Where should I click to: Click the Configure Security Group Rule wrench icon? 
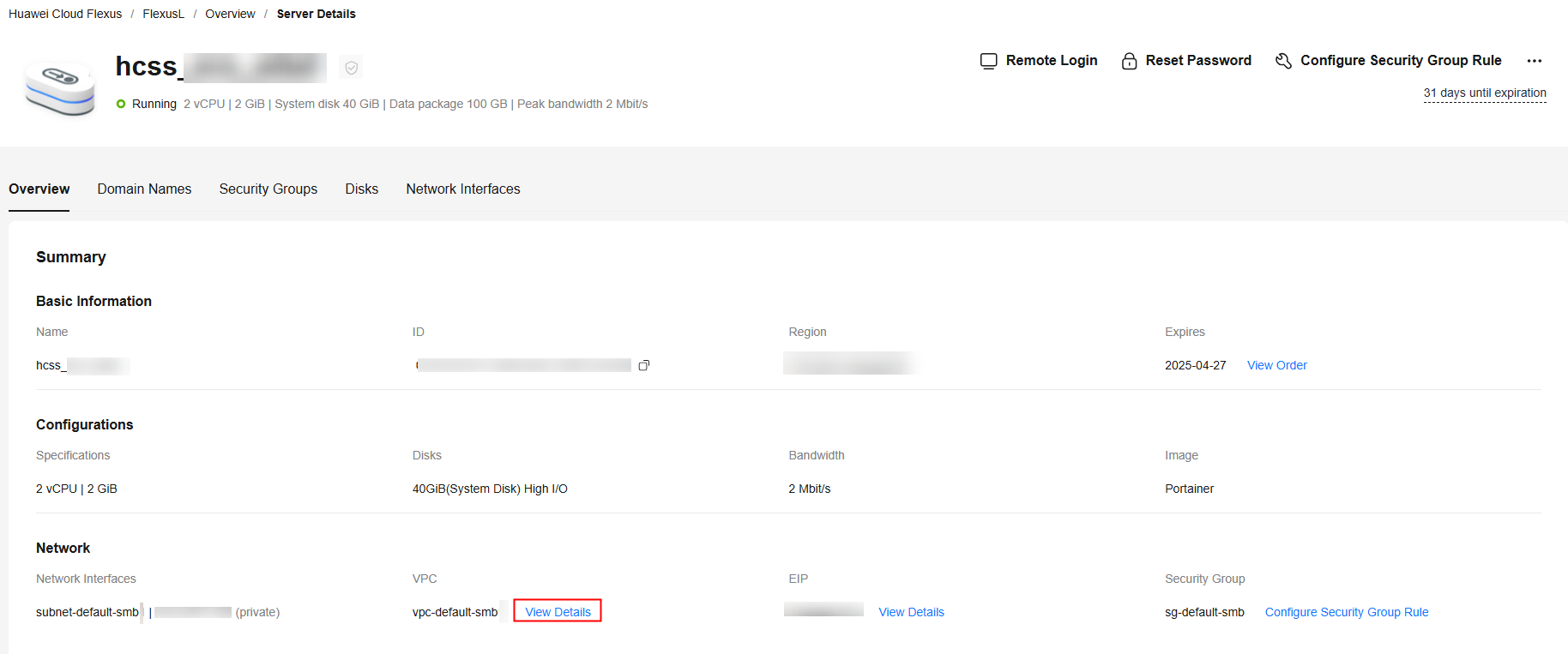1283,61
